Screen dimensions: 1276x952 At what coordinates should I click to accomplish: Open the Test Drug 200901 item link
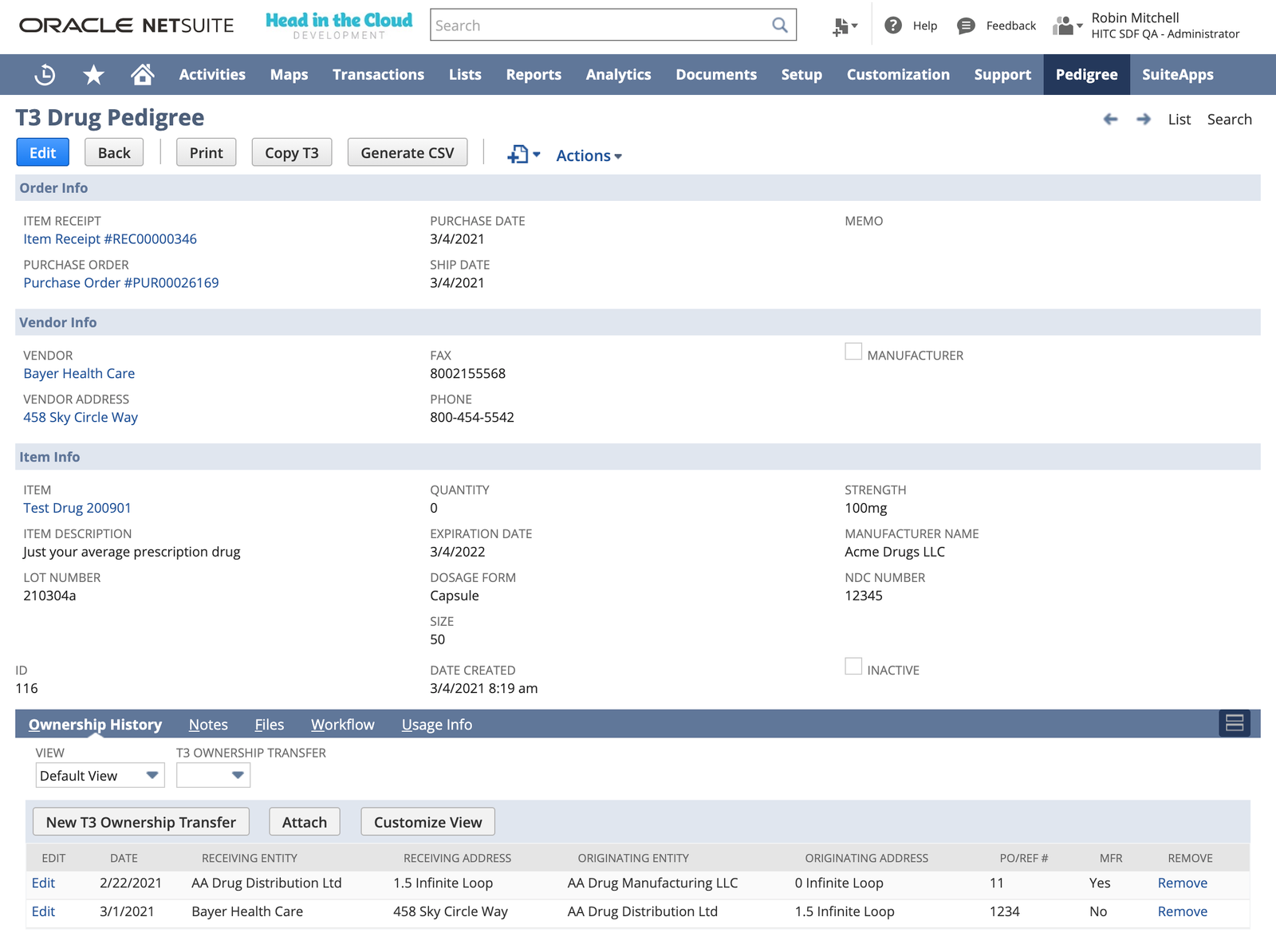tap(77, 509)
